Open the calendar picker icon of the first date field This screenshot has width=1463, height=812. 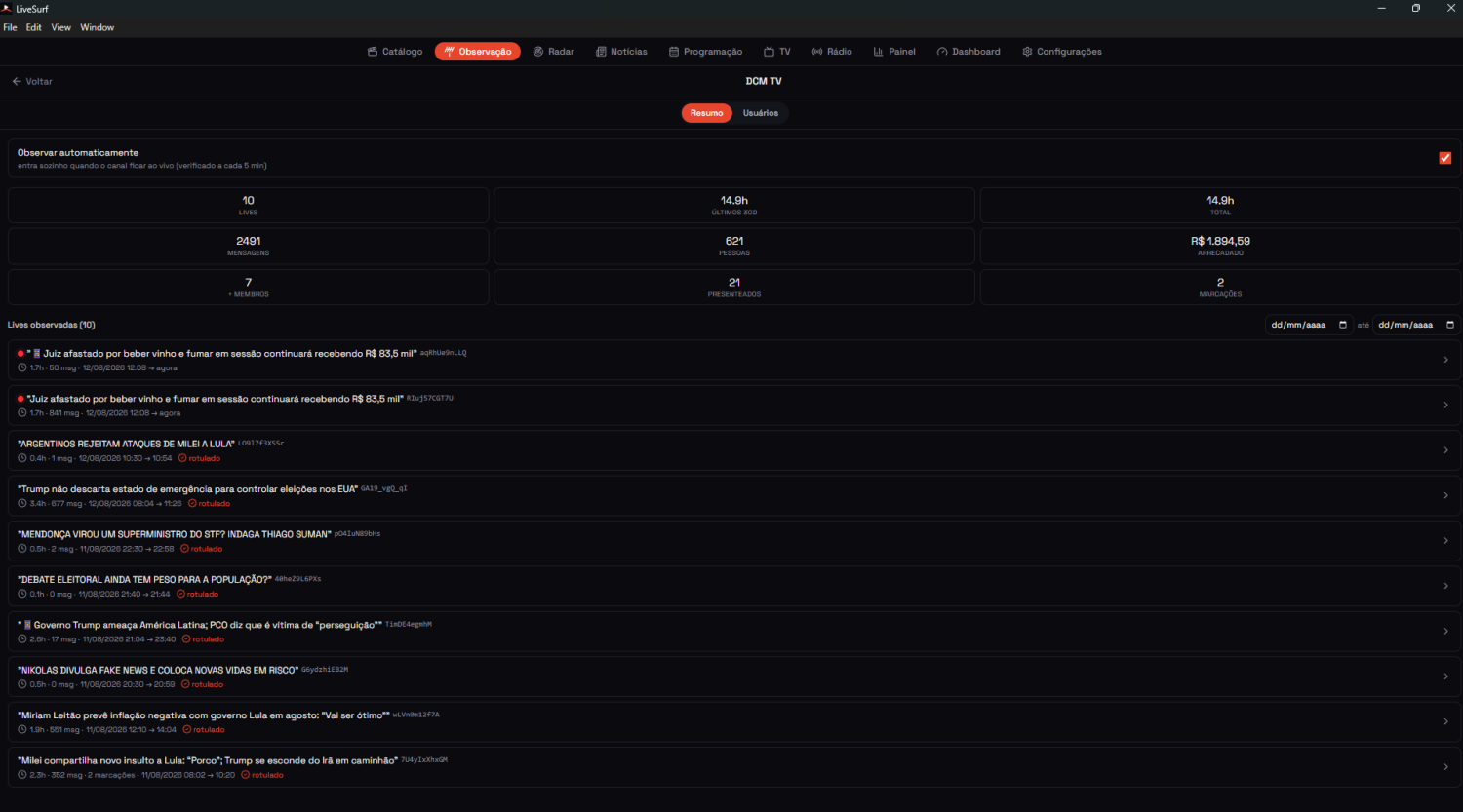pyautogui.click(x=1343, y=325)
